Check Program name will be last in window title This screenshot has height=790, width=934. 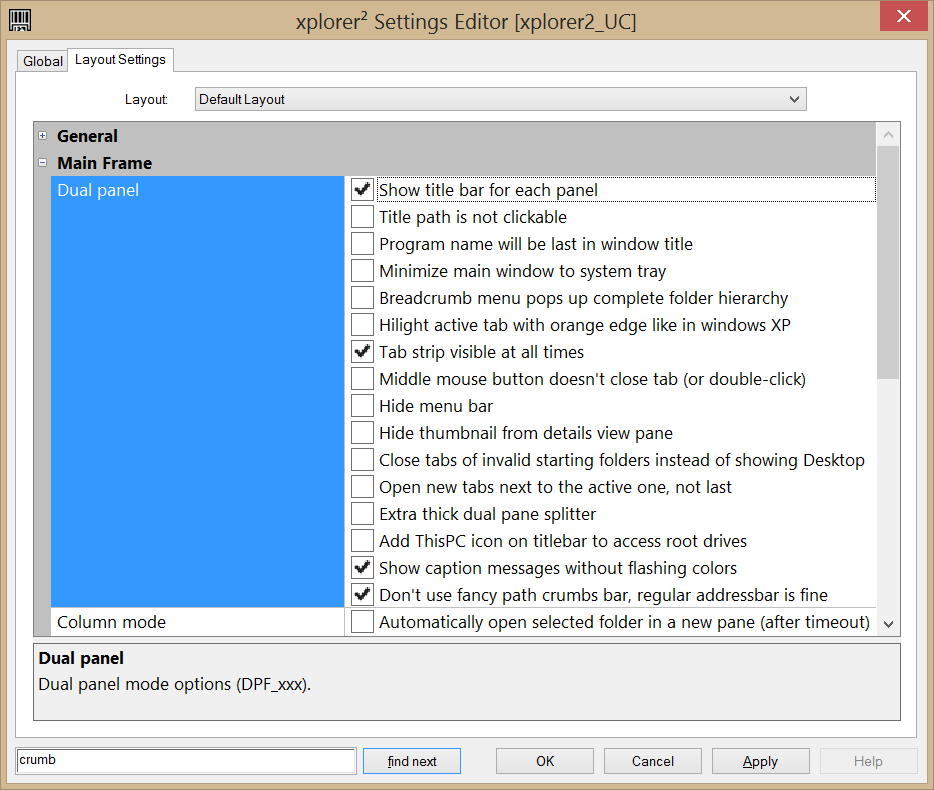tap(362, 244)
